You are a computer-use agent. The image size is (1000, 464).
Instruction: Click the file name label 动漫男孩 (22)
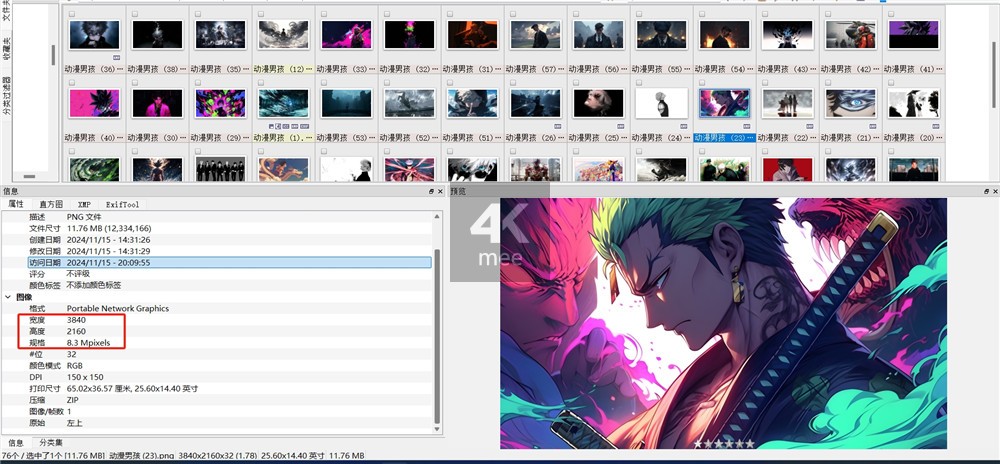[787, 138]
